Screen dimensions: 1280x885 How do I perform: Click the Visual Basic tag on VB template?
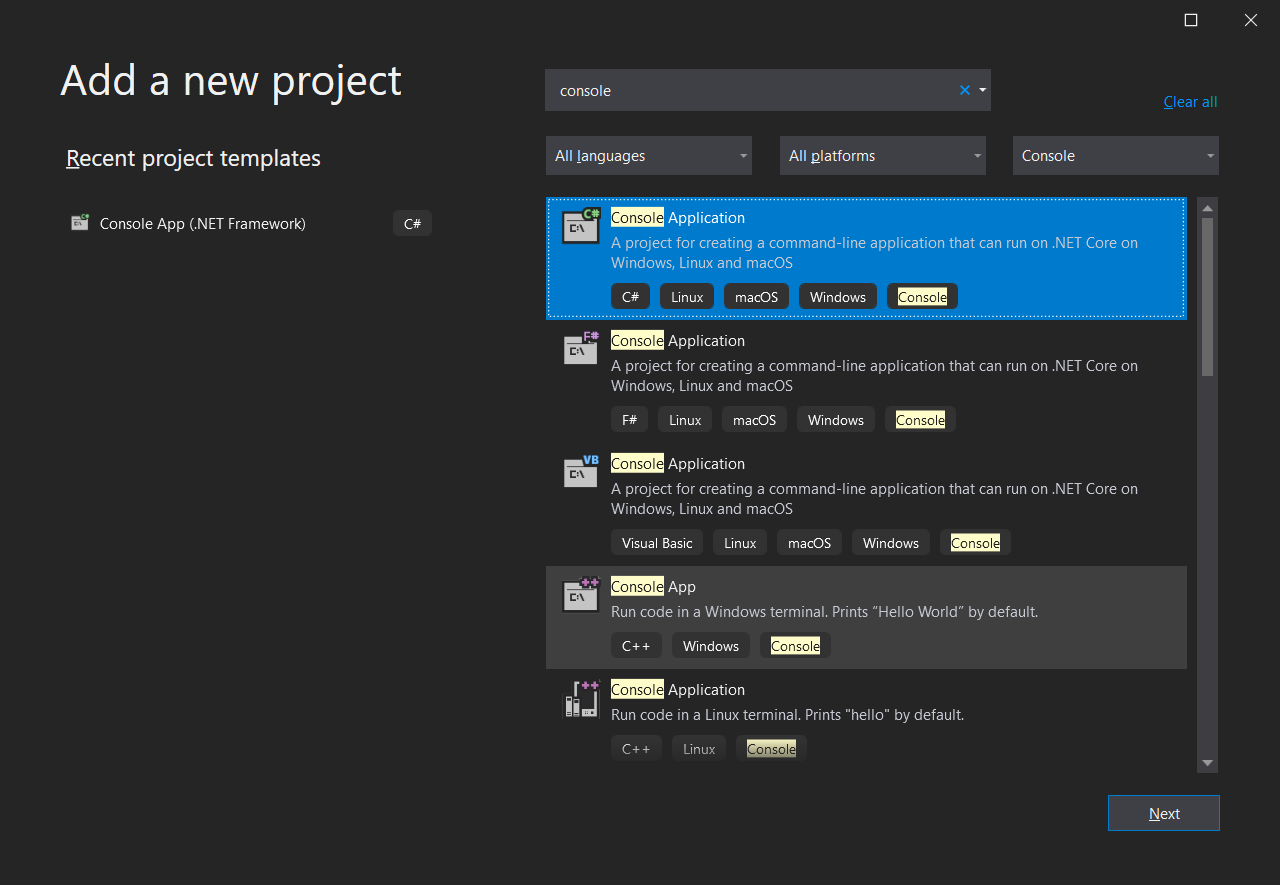tap(657, 543)
